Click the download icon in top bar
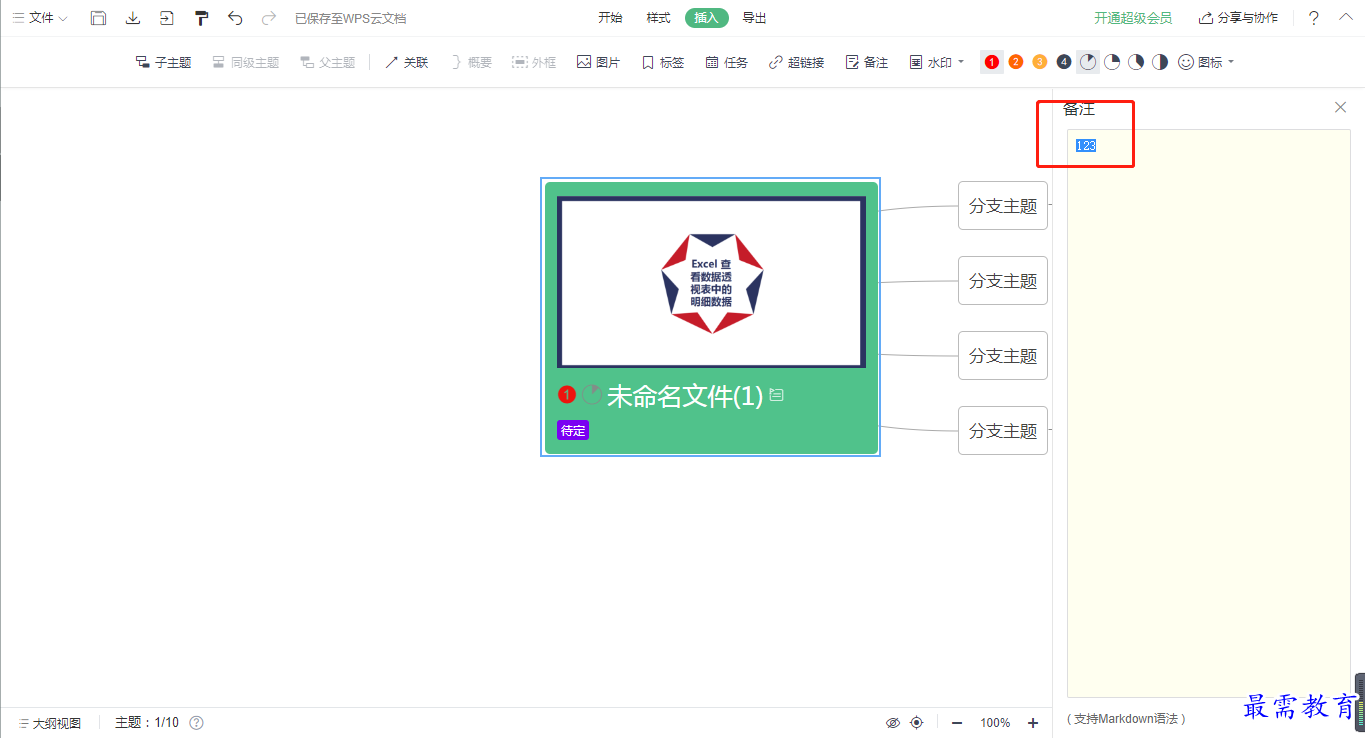 [x=133, y=18]
